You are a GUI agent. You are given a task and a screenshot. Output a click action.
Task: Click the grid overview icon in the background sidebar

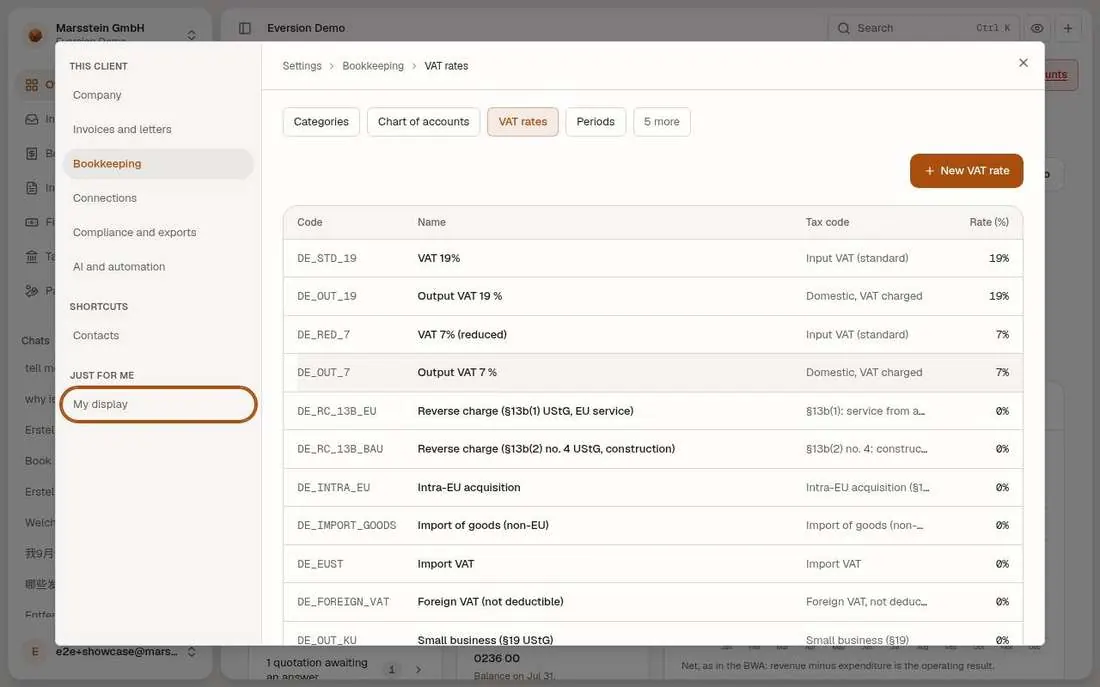[32, 85]
